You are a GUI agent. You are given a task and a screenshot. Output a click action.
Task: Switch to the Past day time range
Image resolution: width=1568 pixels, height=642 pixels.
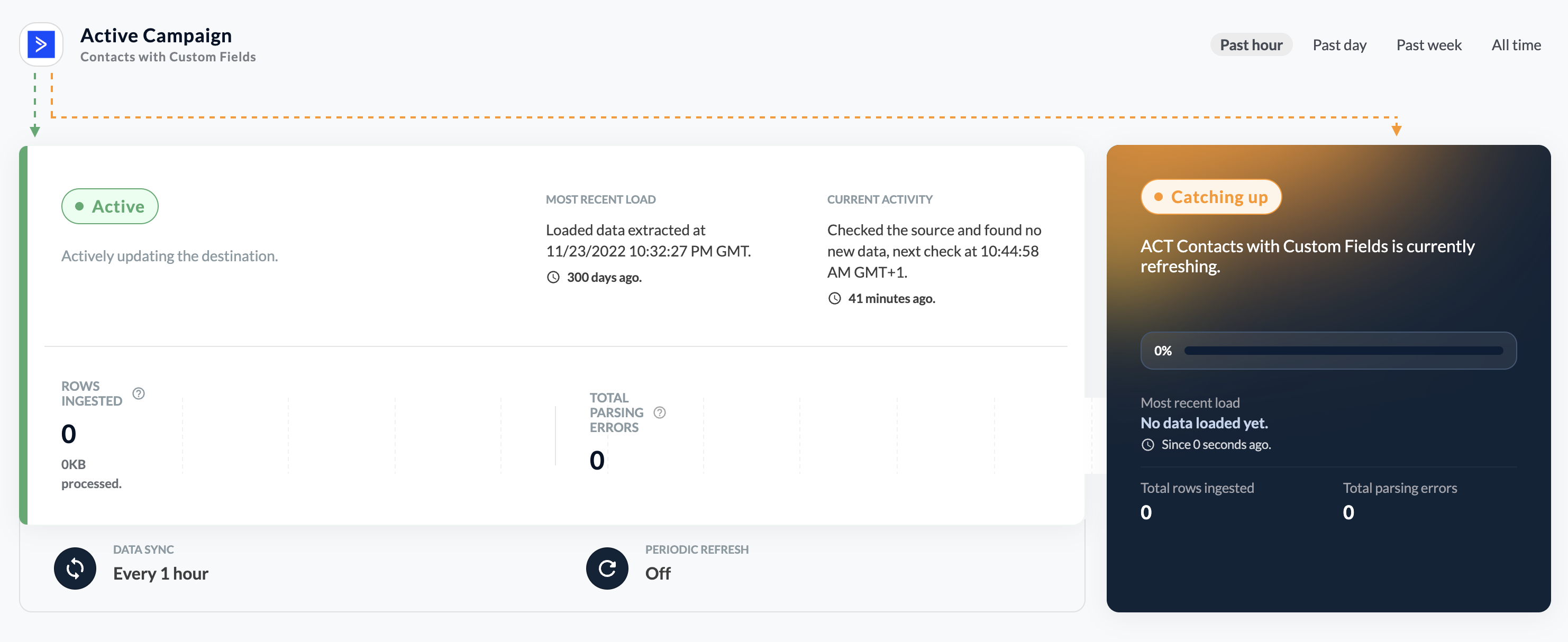1339,45
